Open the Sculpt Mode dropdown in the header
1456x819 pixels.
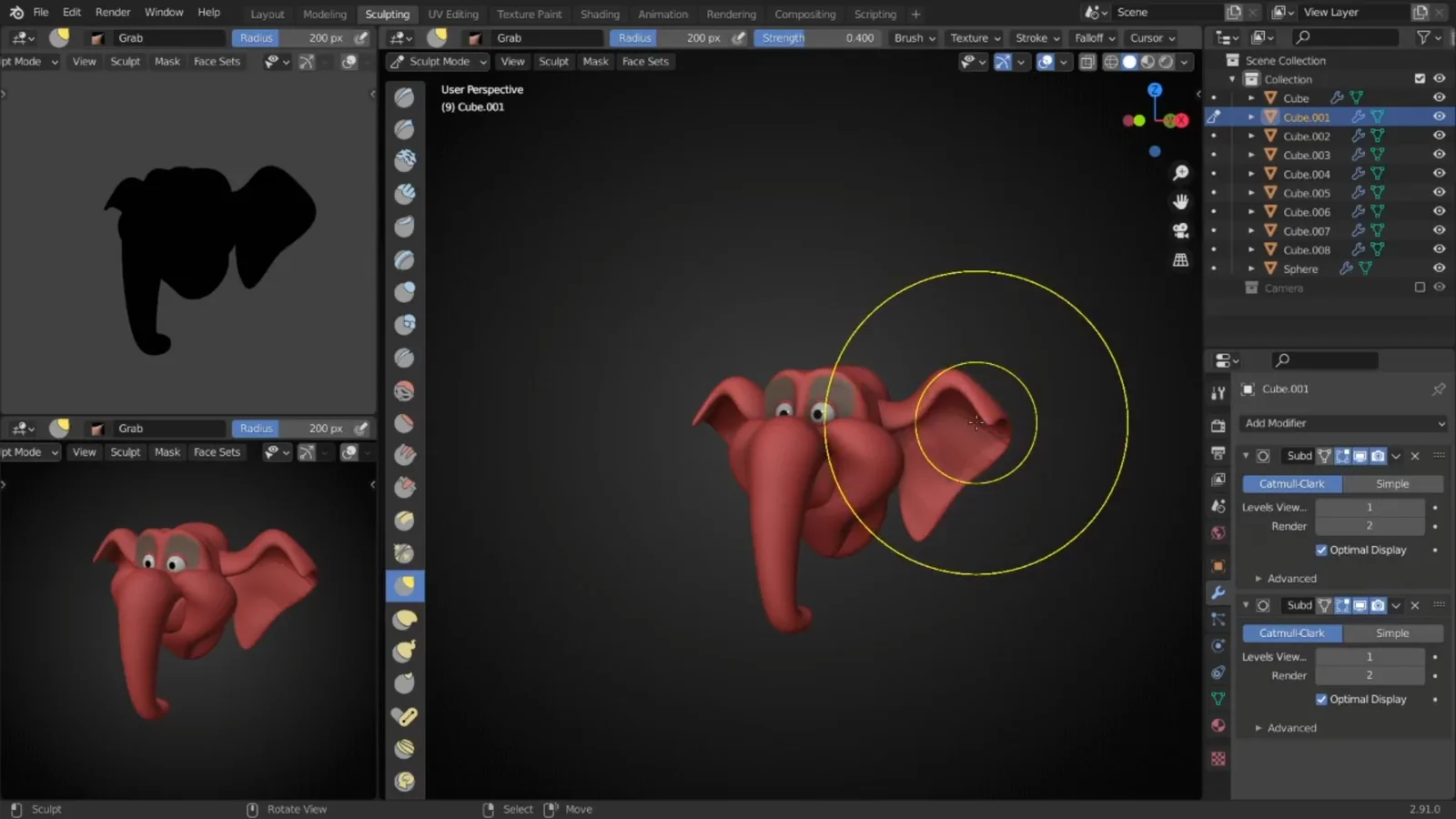437,61
